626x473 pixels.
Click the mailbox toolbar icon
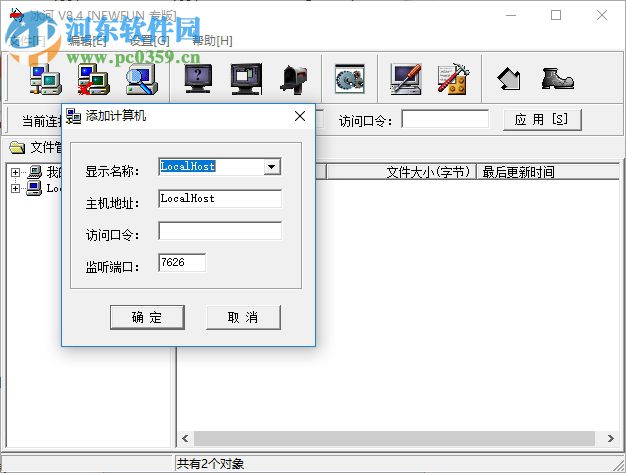294,79
